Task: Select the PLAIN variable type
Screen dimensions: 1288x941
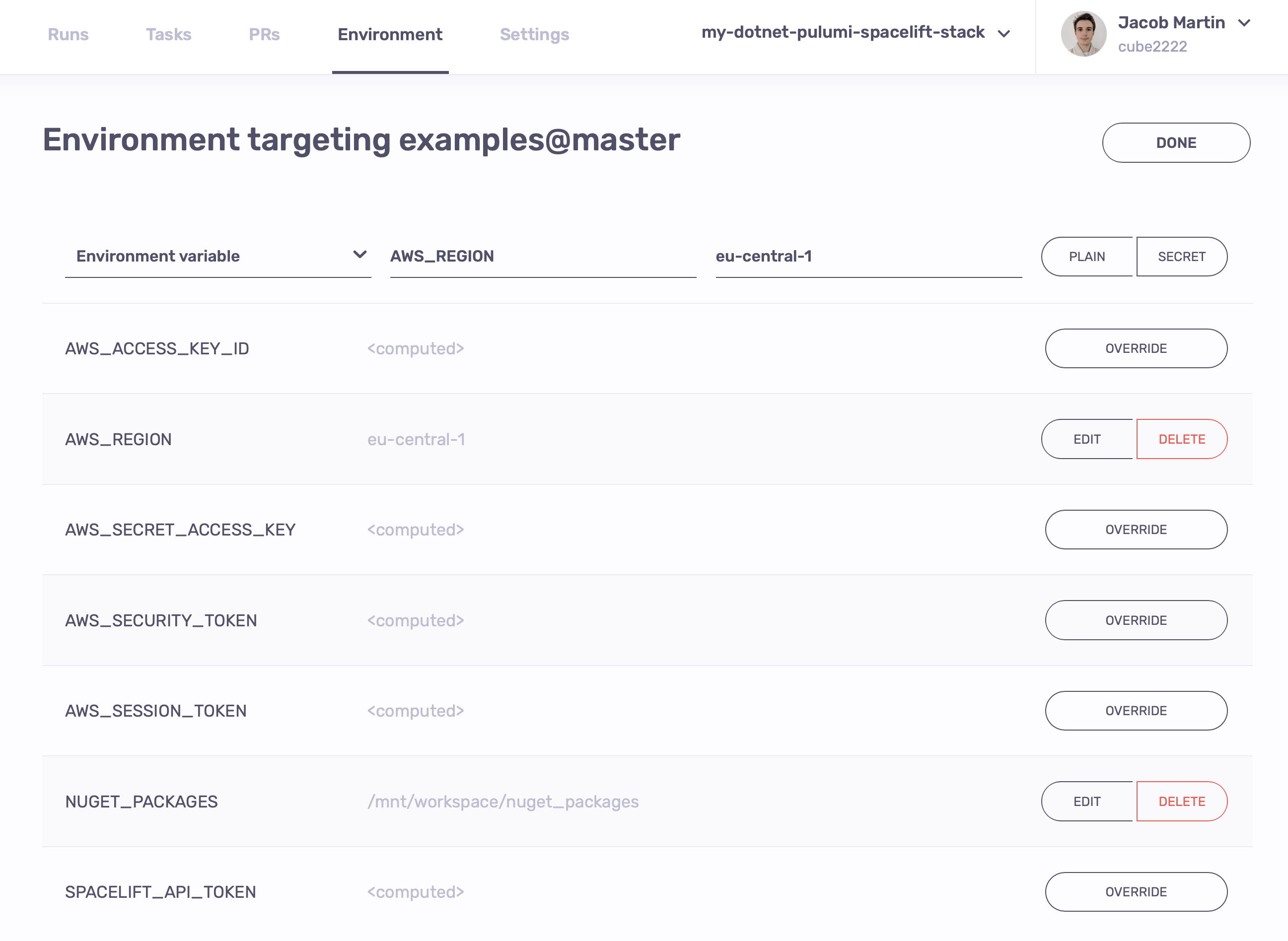Action: point(1087,257)
